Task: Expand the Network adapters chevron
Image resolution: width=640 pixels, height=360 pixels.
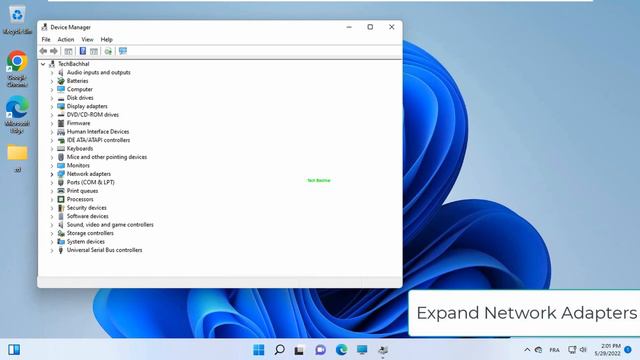Action: click(52, 174)
